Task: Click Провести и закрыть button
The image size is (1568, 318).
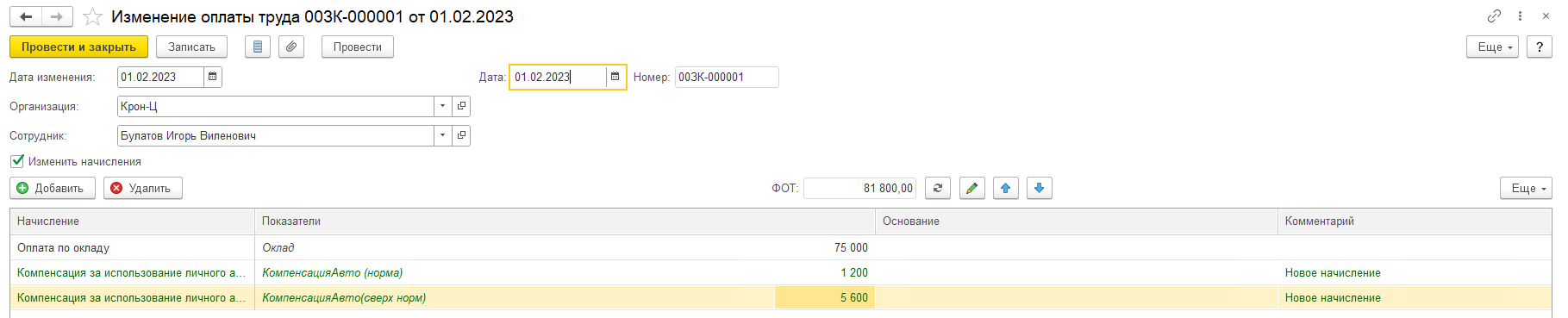Action: point(78,47)
